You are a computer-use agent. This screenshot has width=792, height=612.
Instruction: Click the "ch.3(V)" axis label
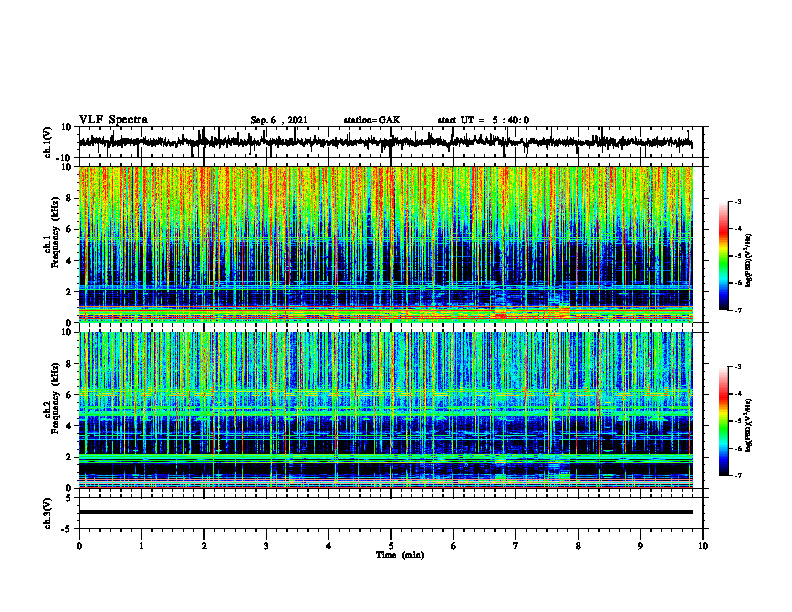(48, 514)
